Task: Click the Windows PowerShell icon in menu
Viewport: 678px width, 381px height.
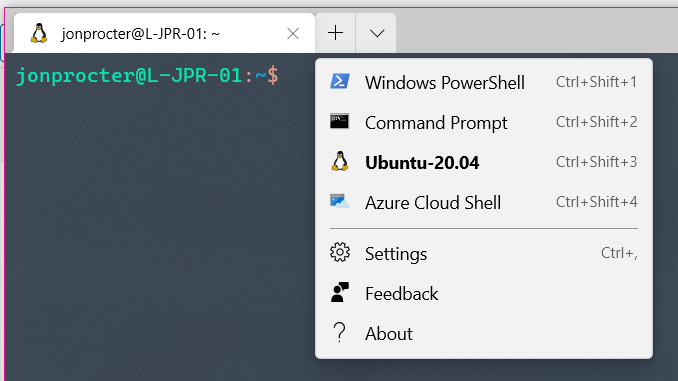Action: [x=340, y=82]
